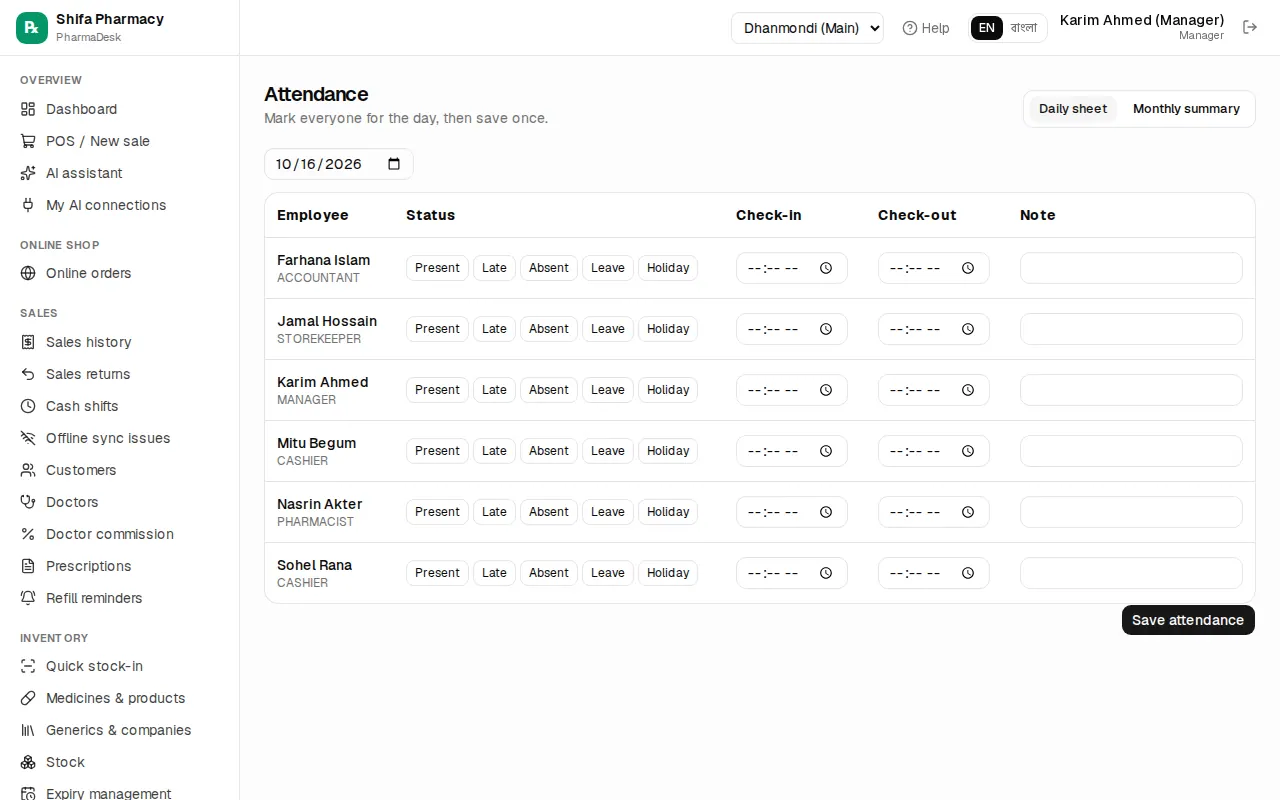Open Doctors stethoscope icon
This screenshot has height=800, width=1280.
28,502
